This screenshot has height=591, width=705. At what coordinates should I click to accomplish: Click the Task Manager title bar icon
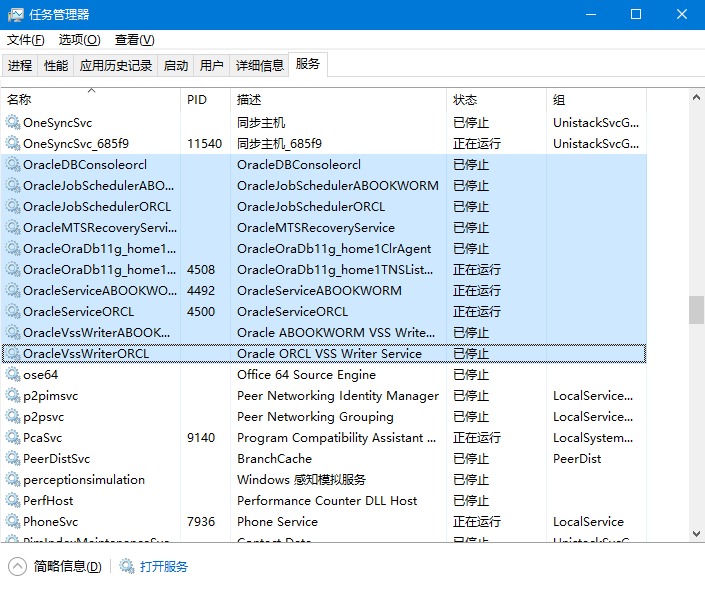click(15, 15)
